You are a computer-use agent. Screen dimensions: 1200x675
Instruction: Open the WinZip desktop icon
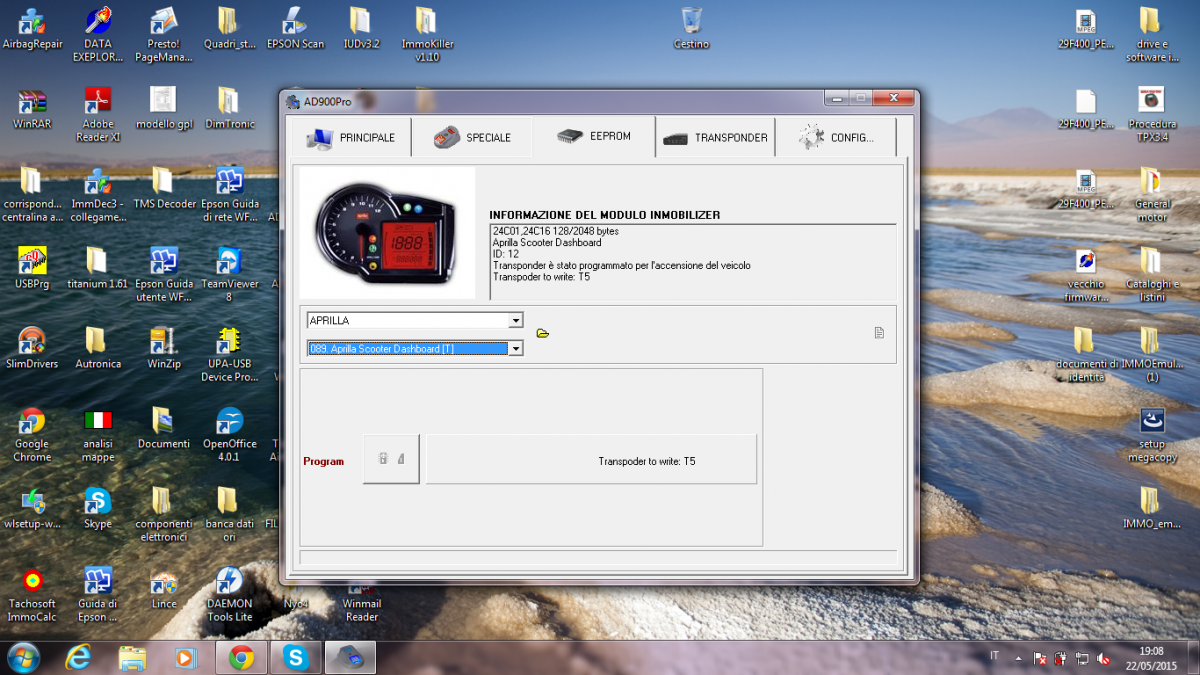pos(163,348)
